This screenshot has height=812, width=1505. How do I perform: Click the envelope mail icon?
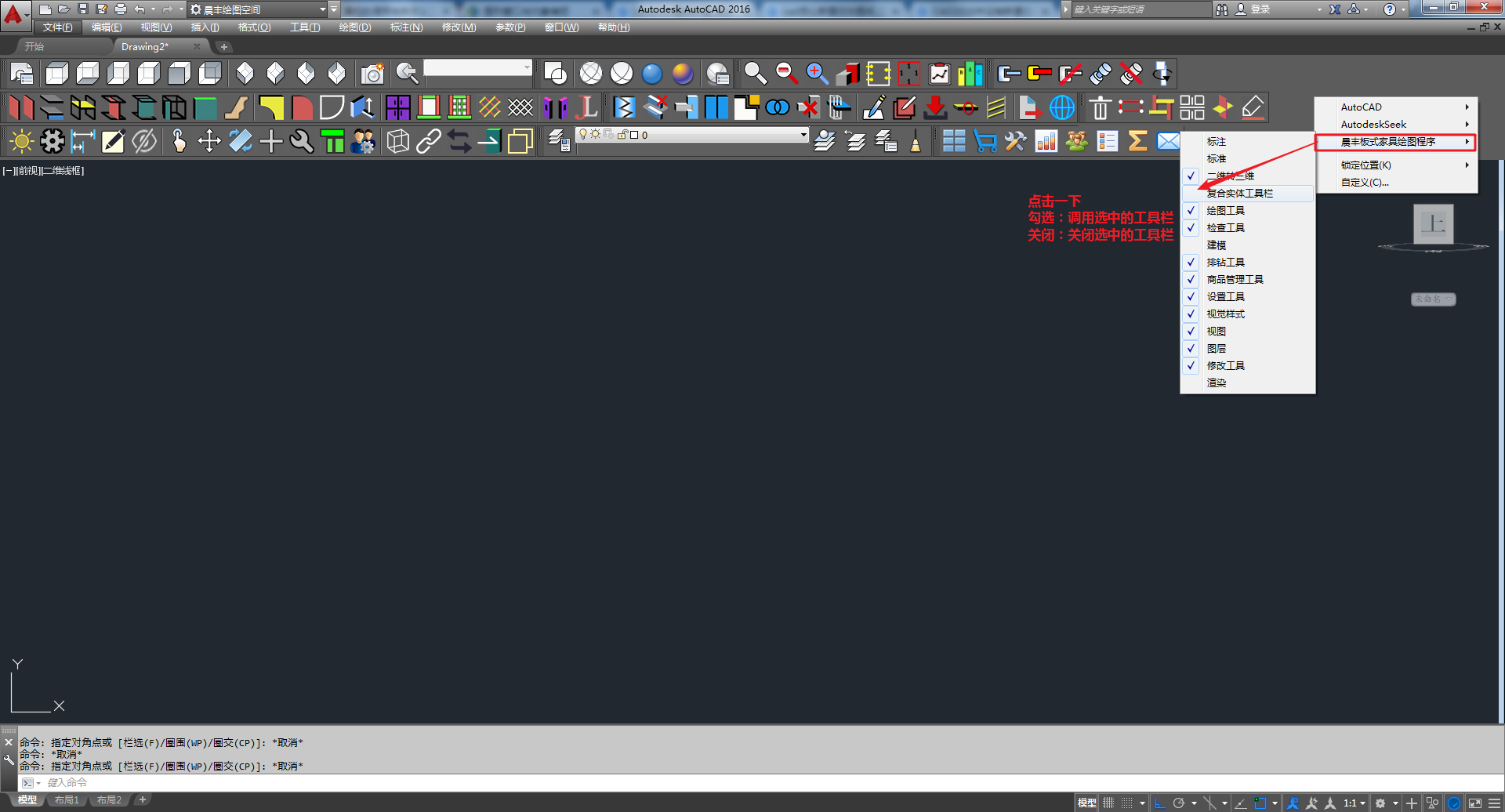[1168, 141]
